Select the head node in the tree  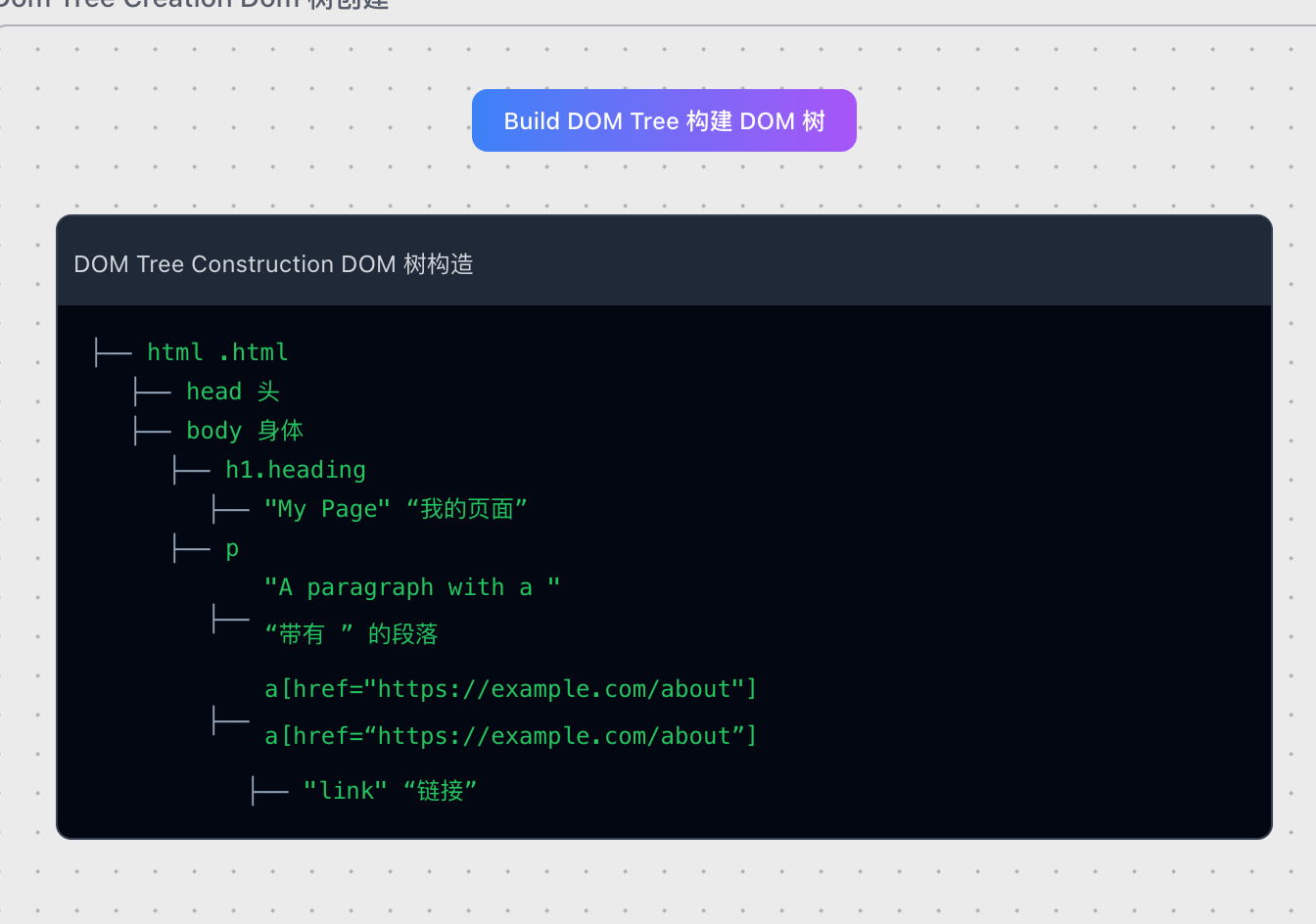coord(213,392)
